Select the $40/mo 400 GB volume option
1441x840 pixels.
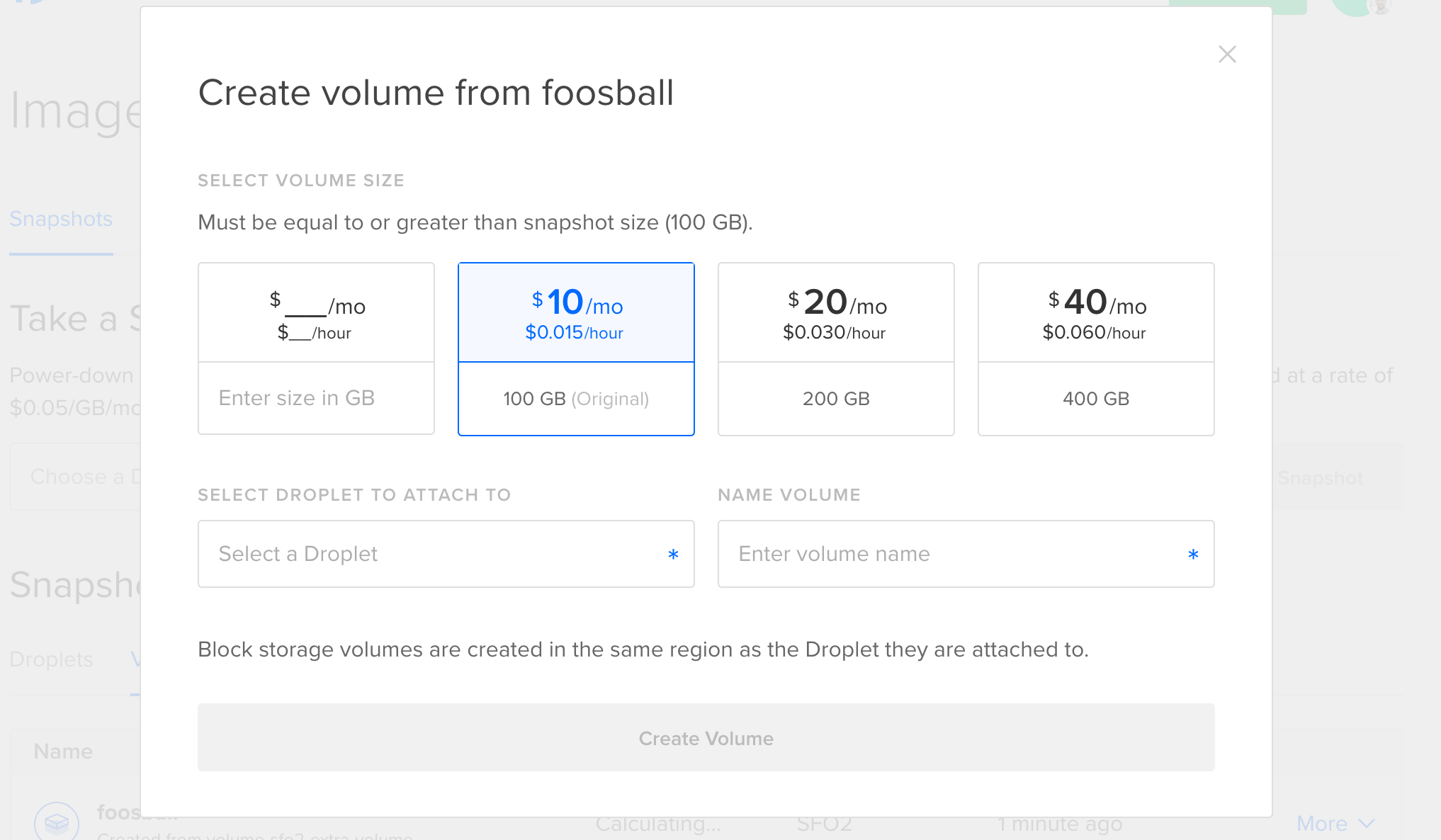click(1096, 349)
